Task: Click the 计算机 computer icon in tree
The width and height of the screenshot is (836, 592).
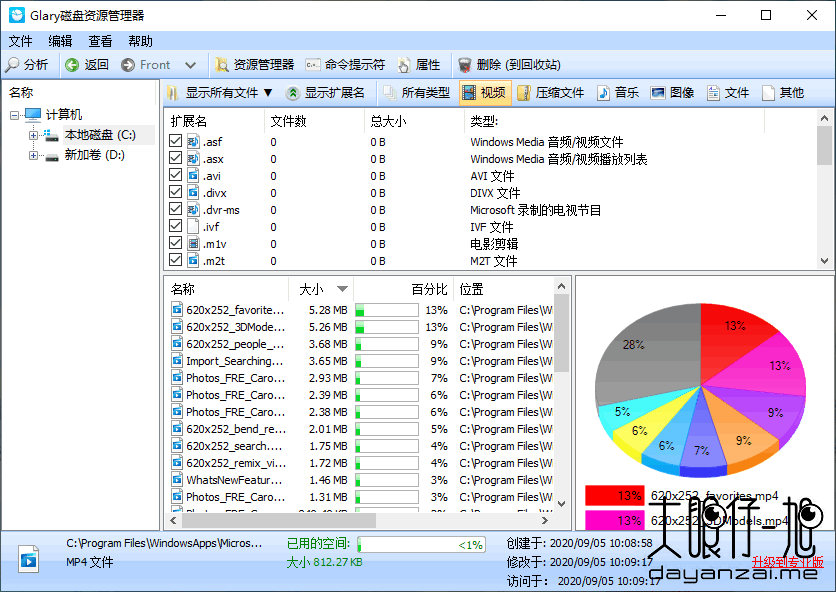Action: [33, 114]
